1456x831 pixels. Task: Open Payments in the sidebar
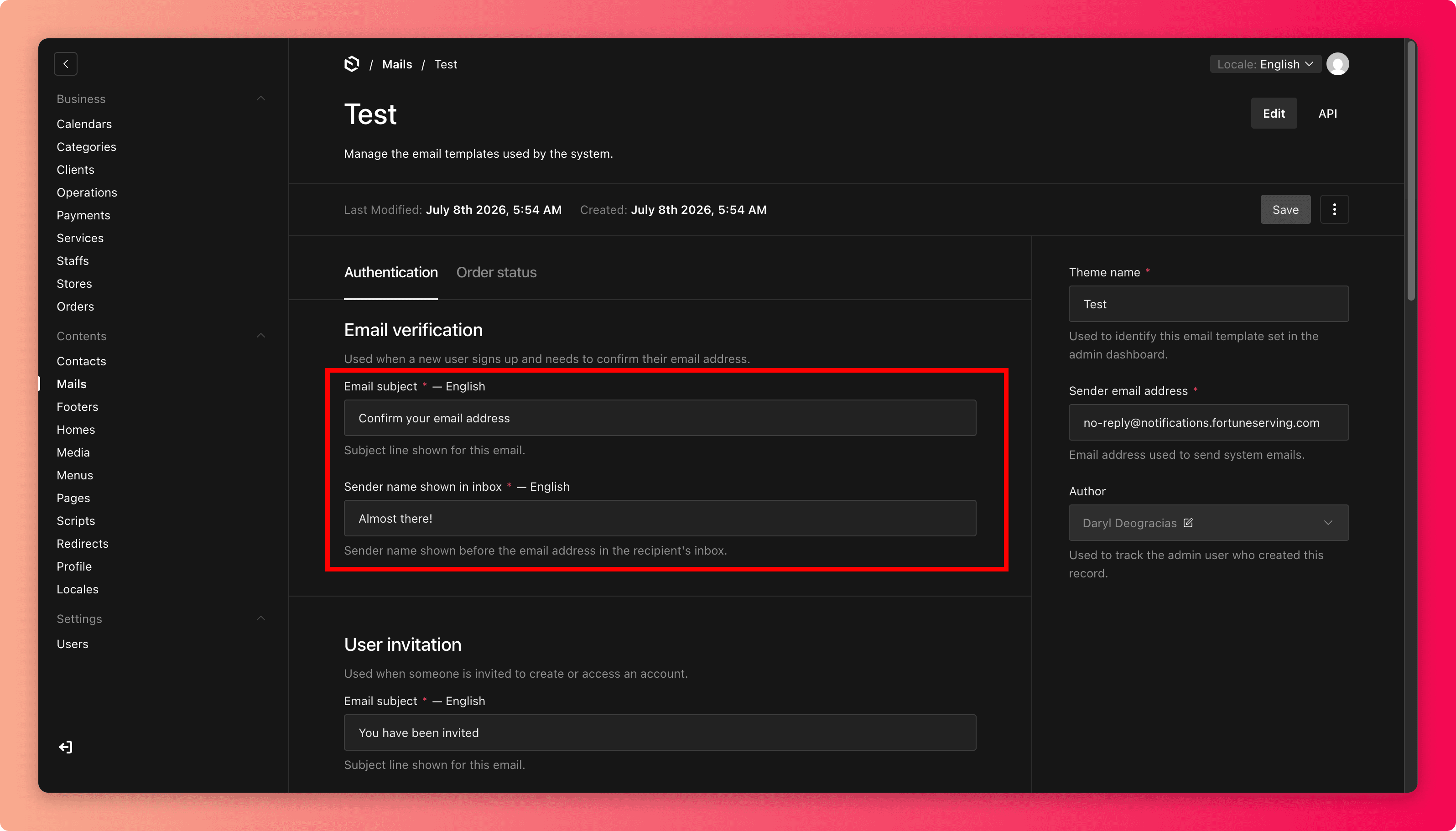click(83, 215)
